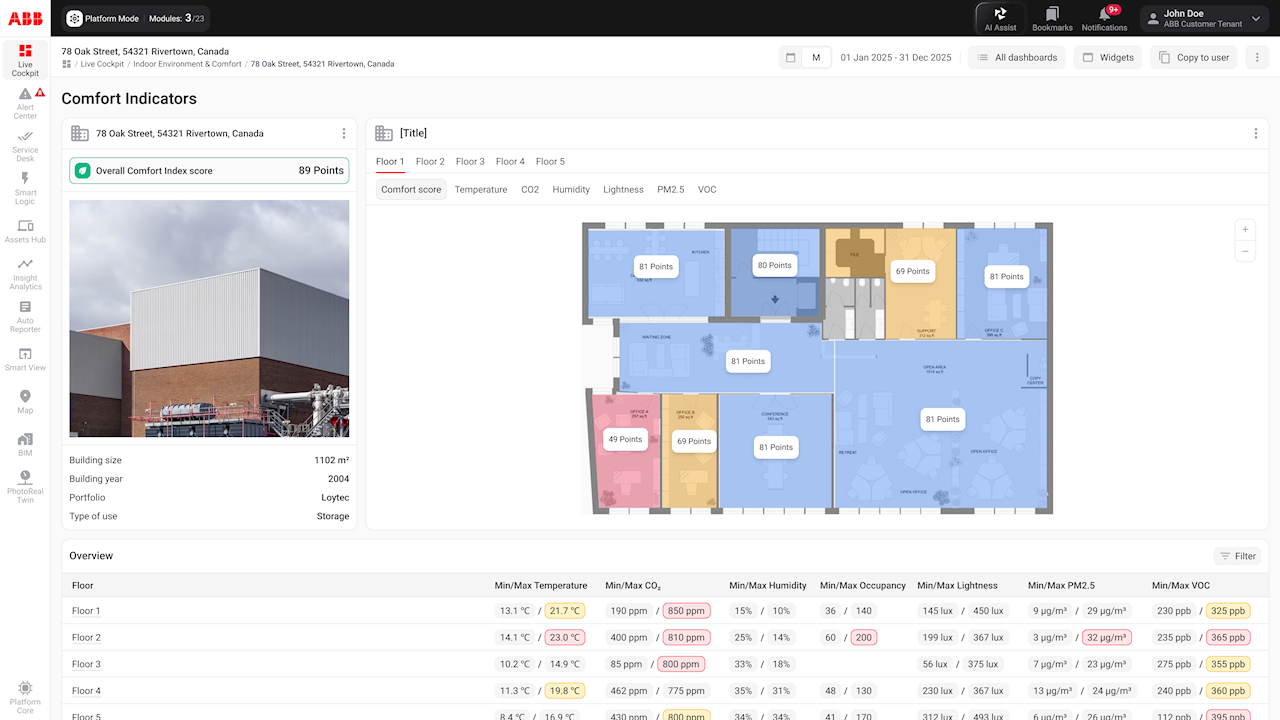Image resolution: width=1280 pixels, height=720 pixels.
Task: Click Overall Comfort Index score card
Action: click(x=209, y=171)
